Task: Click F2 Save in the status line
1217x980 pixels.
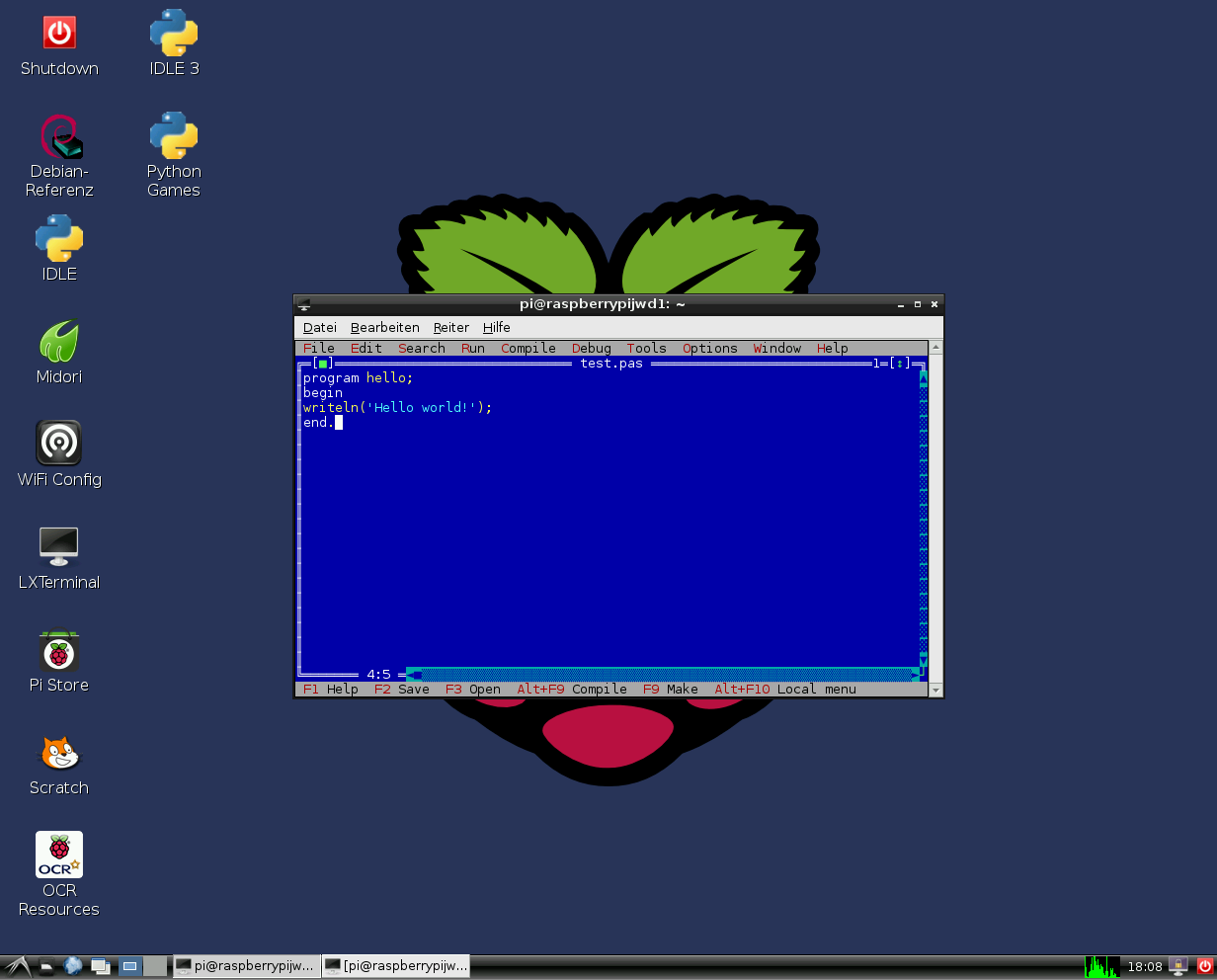Action: [x=402, y=690]
